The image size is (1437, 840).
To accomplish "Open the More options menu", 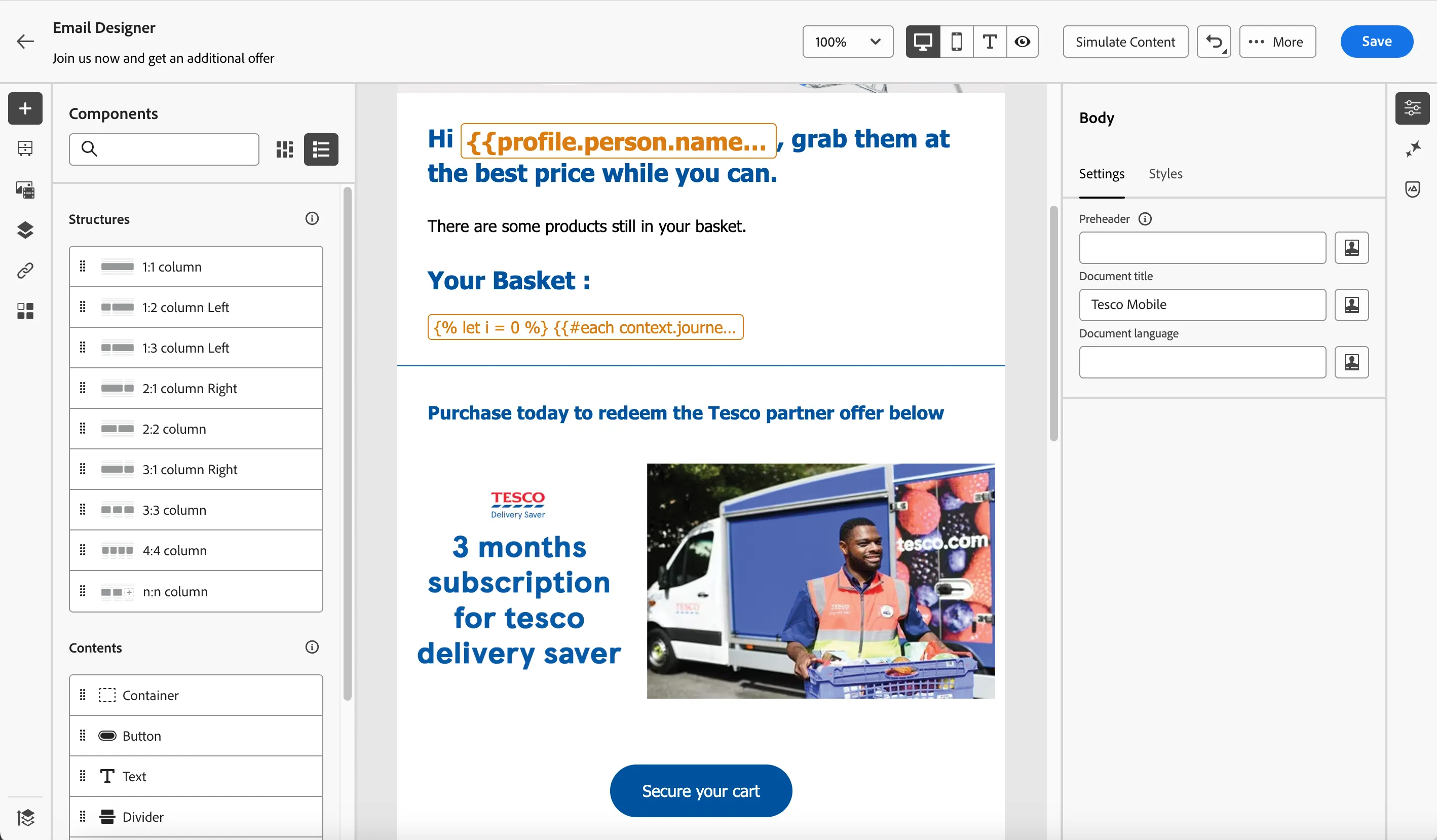I will 1277,42.
